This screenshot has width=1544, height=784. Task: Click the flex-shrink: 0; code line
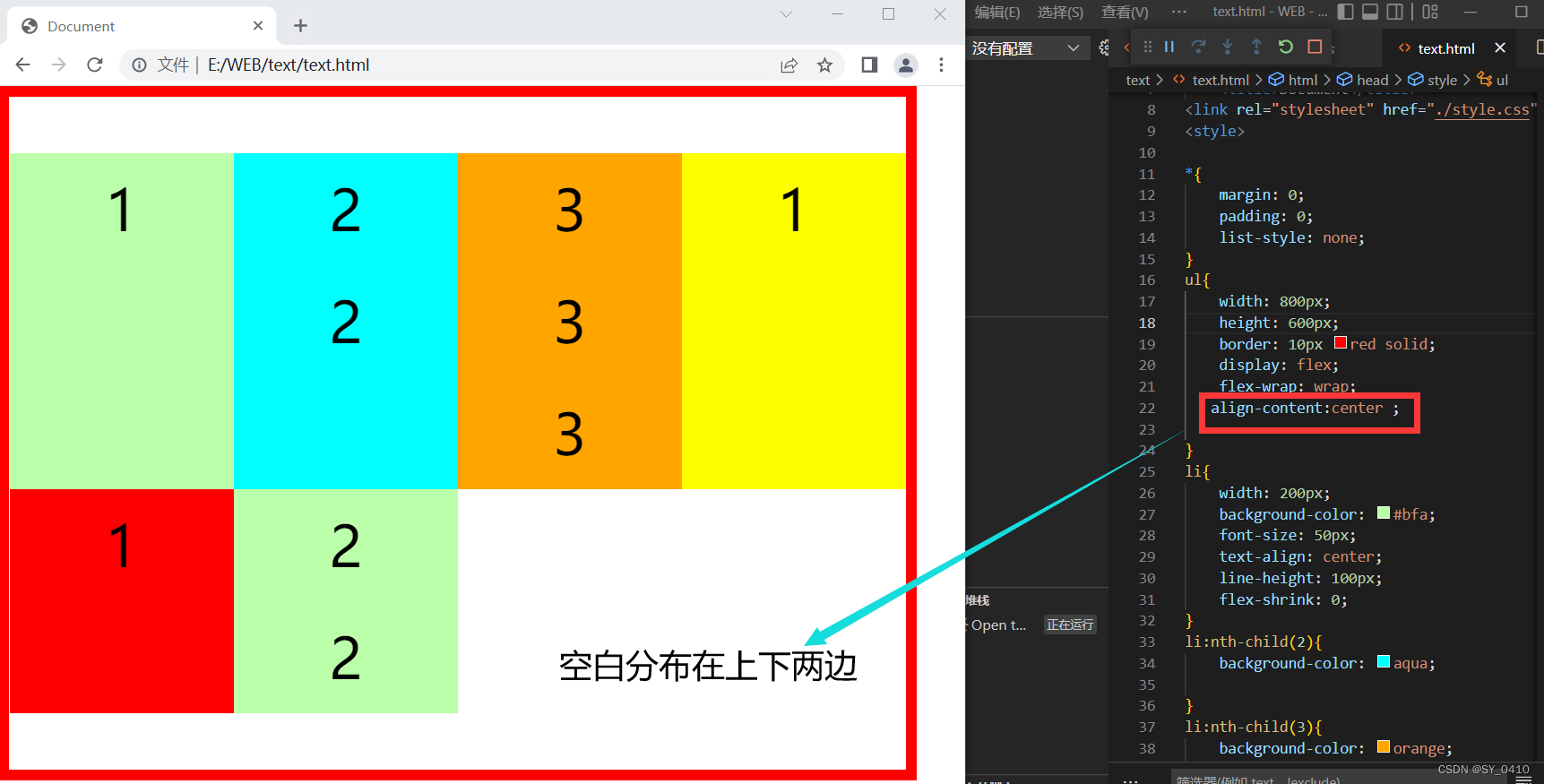coord(1282,599)
